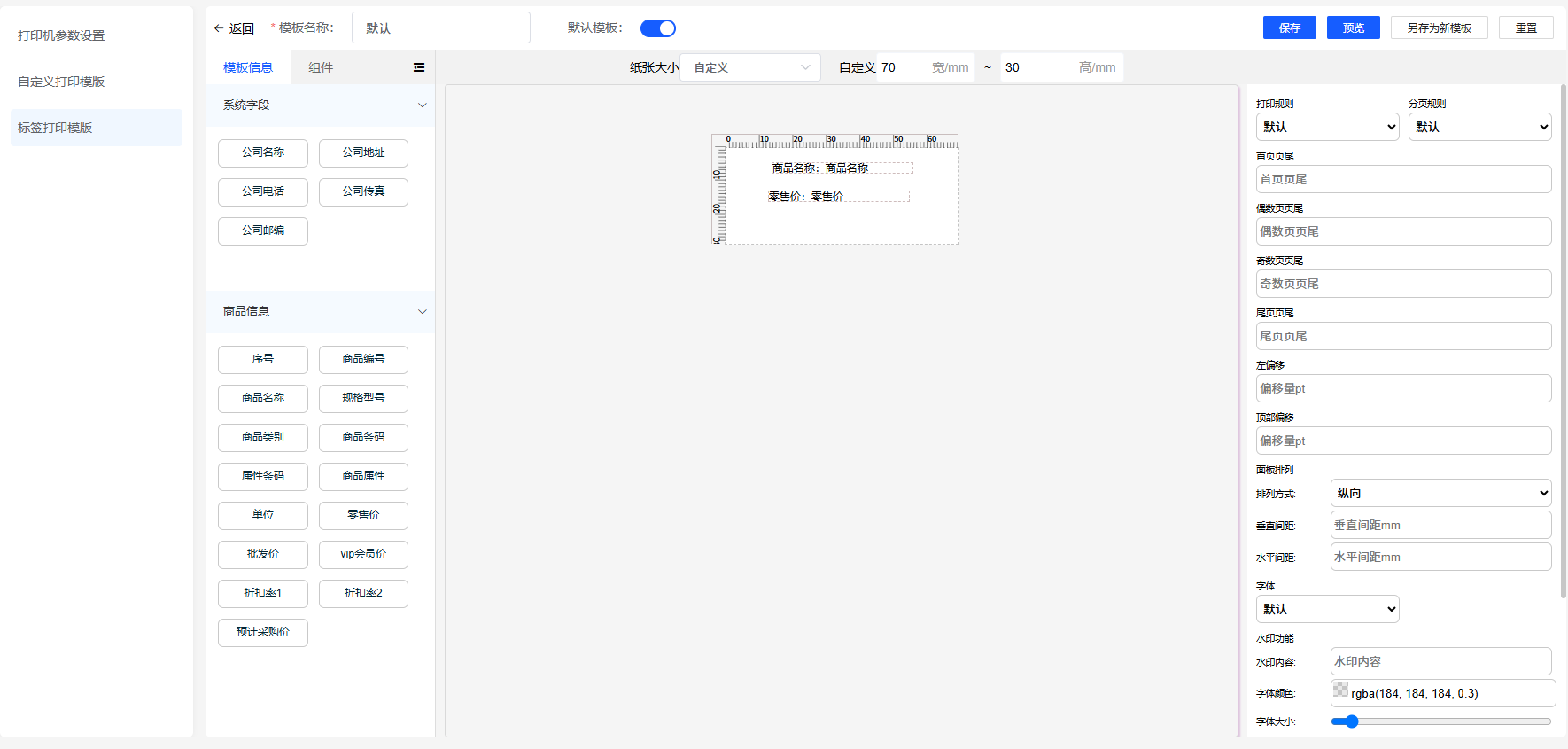
Task: Switch to the 组件 tab
Action: pos(321,67)
